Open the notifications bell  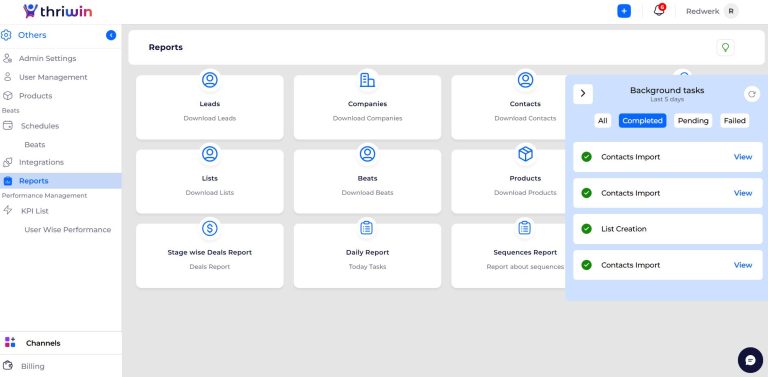click(659, 10)
